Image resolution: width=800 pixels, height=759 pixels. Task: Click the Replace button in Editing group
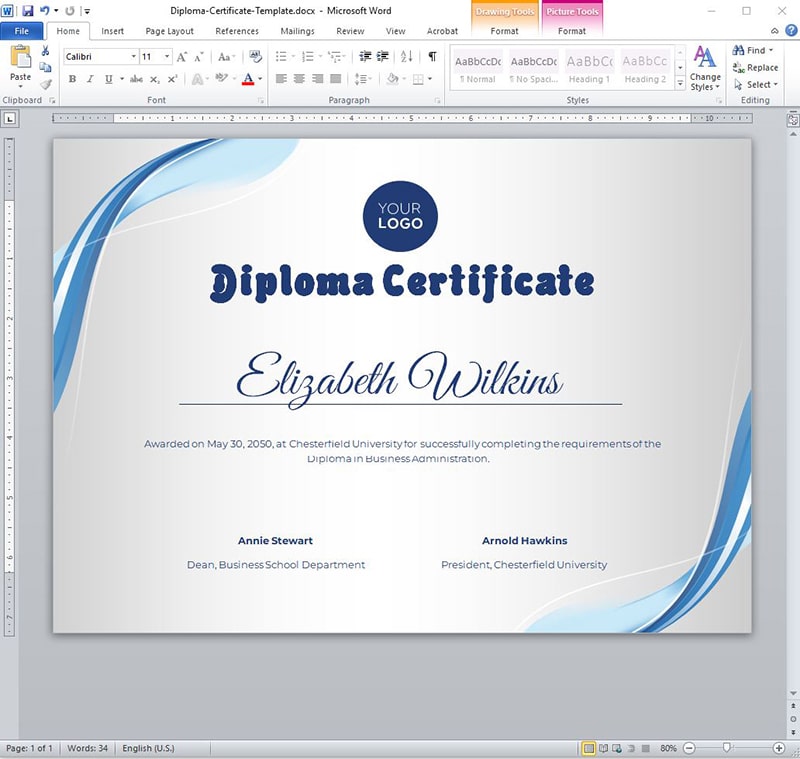(755, 68)
